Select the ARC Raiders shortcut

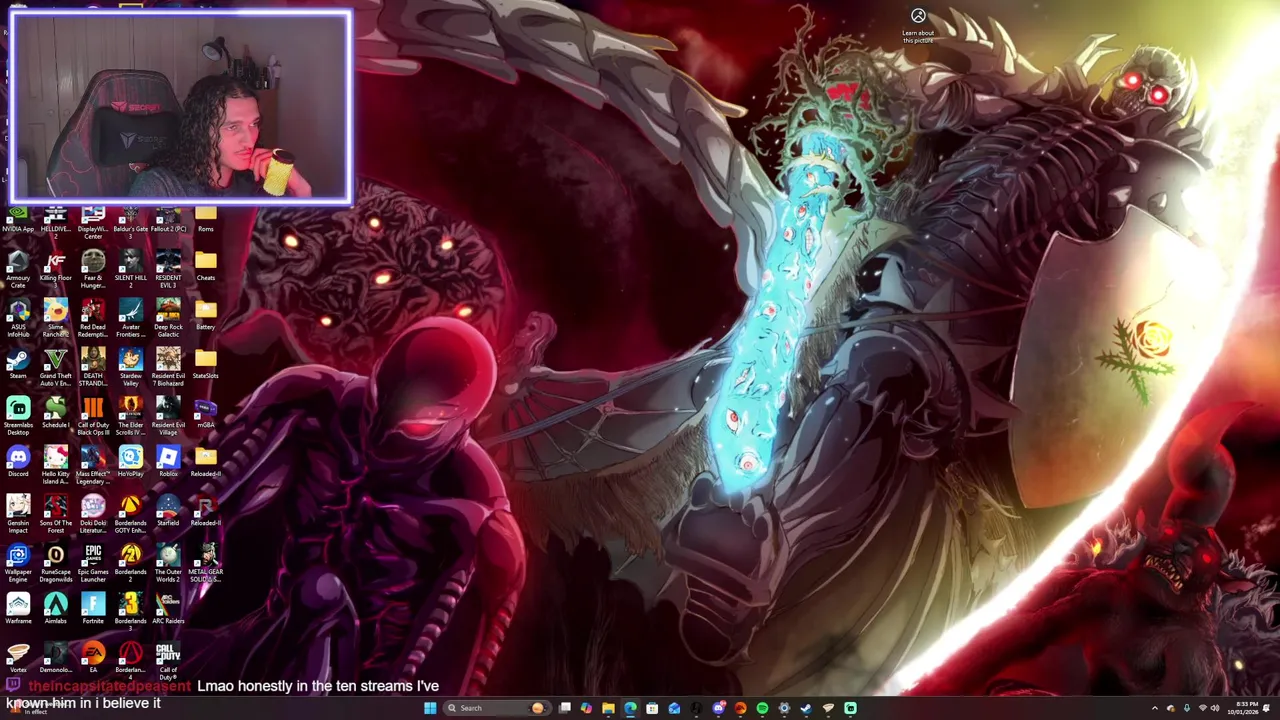(x=168, y=609)
